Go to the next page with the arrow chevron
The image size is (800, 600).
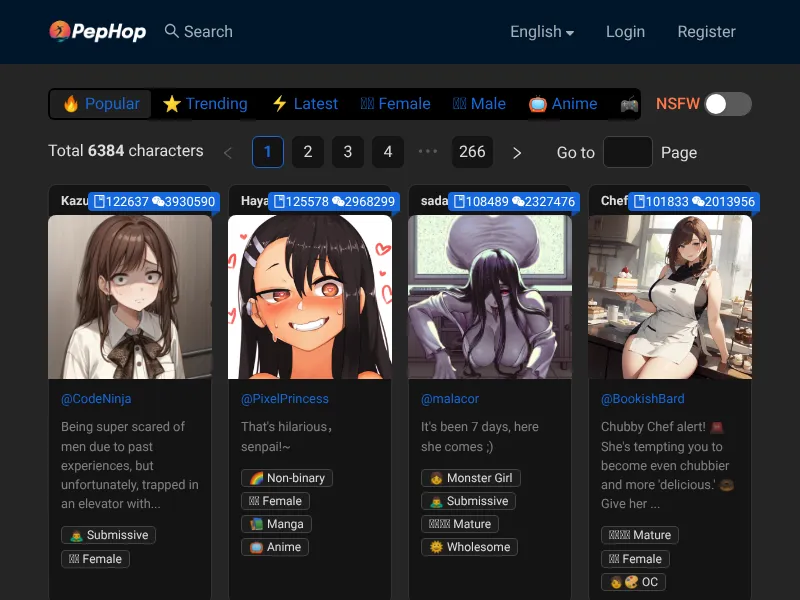(517, 152)
